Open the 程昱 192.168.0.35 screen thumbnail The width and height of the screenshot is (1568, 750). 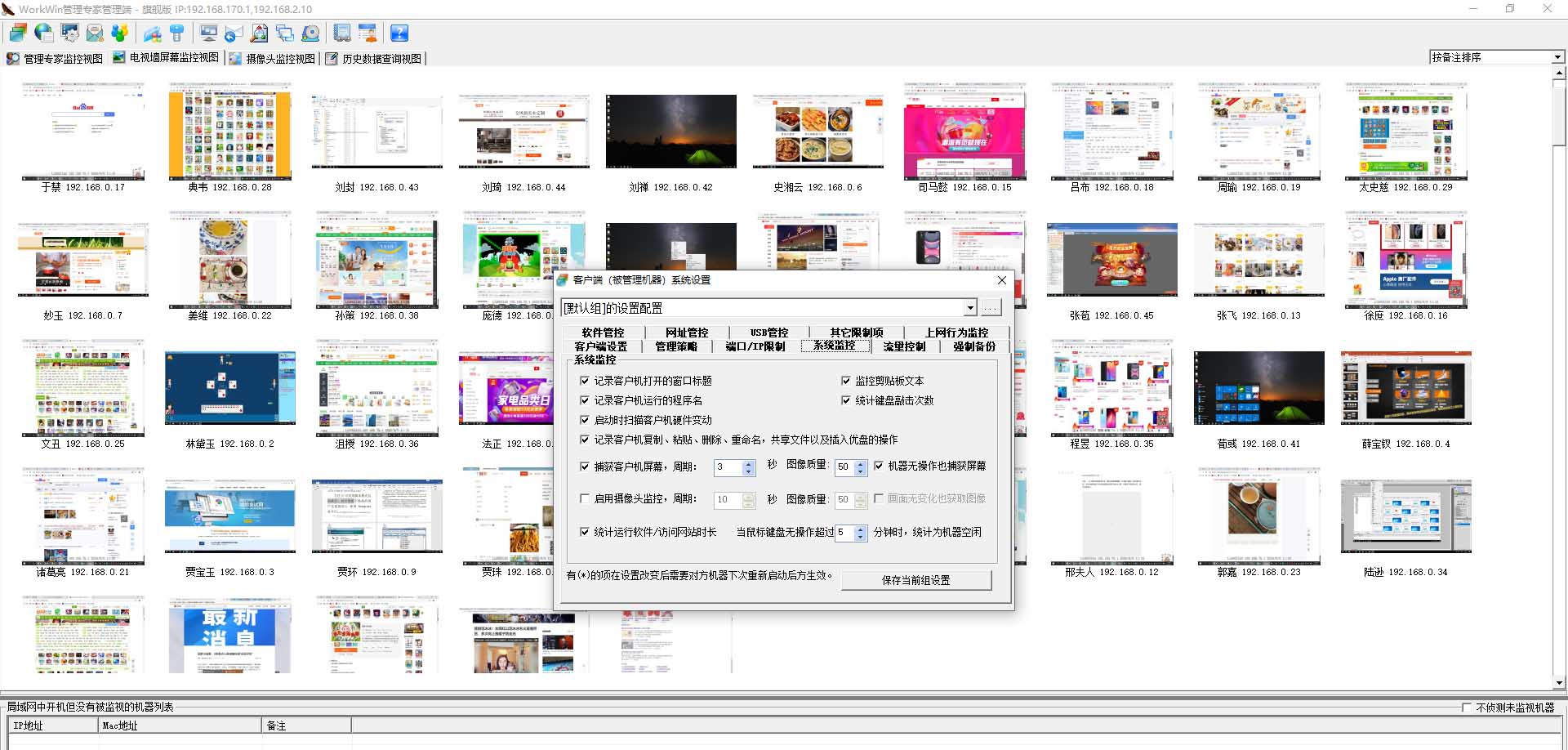[x=1111, y=387]
